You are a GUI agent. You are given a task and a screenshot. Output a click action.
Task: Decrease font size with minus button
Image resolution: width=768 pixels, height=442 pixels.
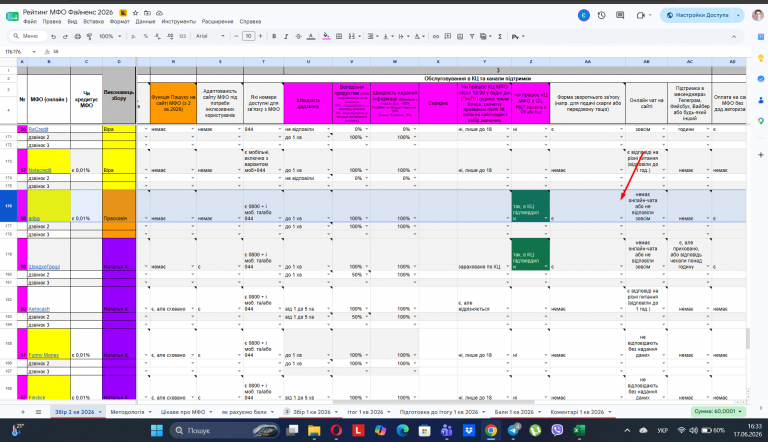click(236, 36)
